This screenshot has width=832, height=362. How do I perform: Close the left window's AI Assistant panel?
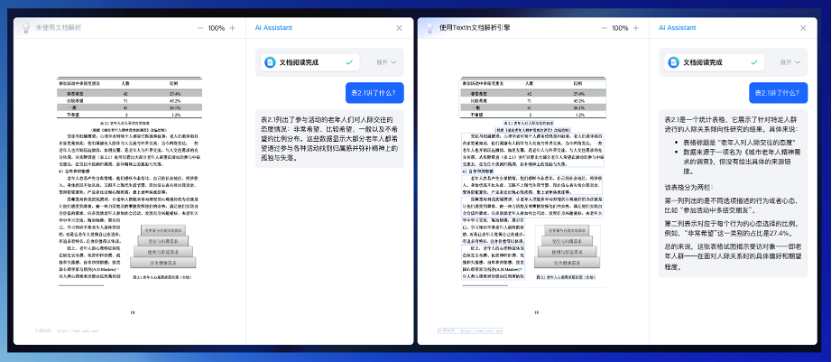[400, 28]
